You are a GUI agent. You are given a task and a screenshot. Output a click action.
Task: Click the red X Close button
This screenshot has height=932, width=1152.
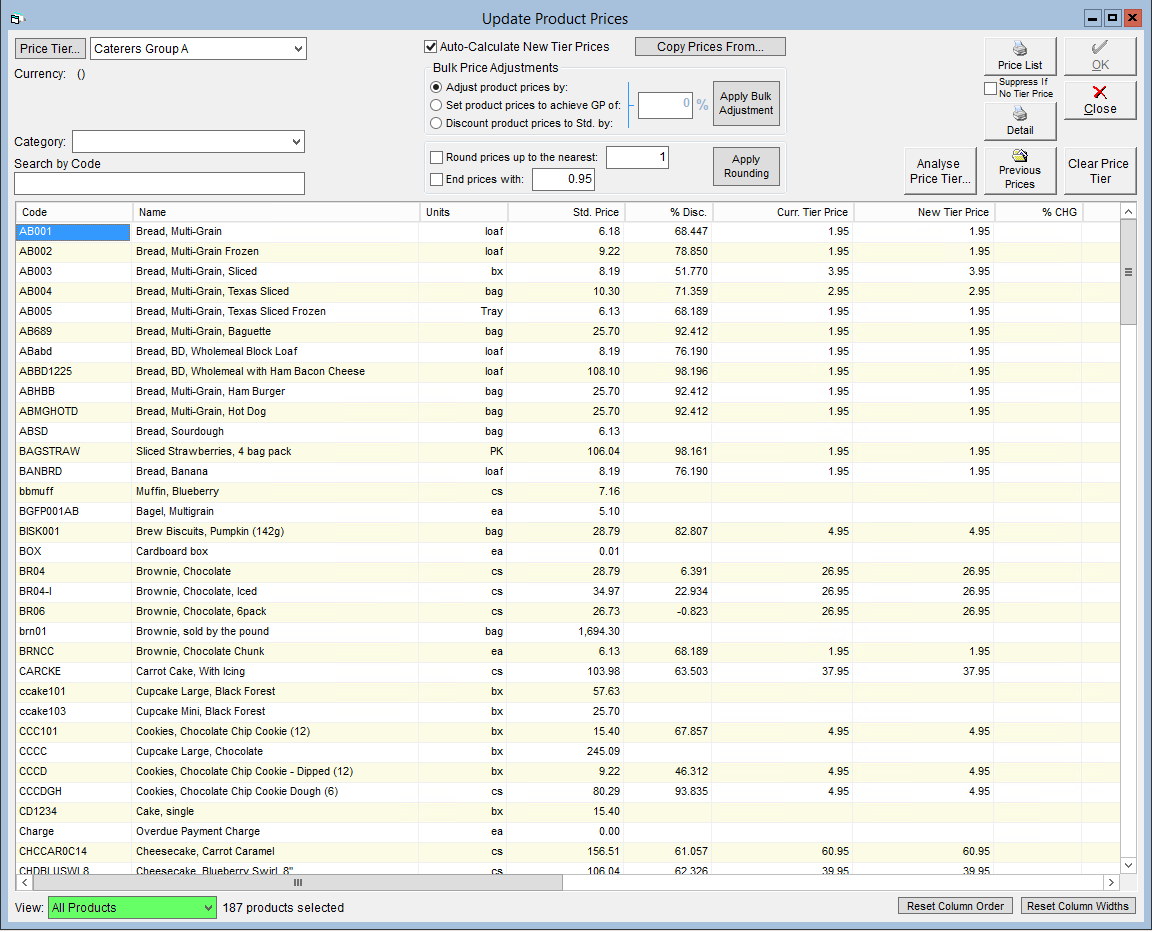click(x=1100, y=100)
